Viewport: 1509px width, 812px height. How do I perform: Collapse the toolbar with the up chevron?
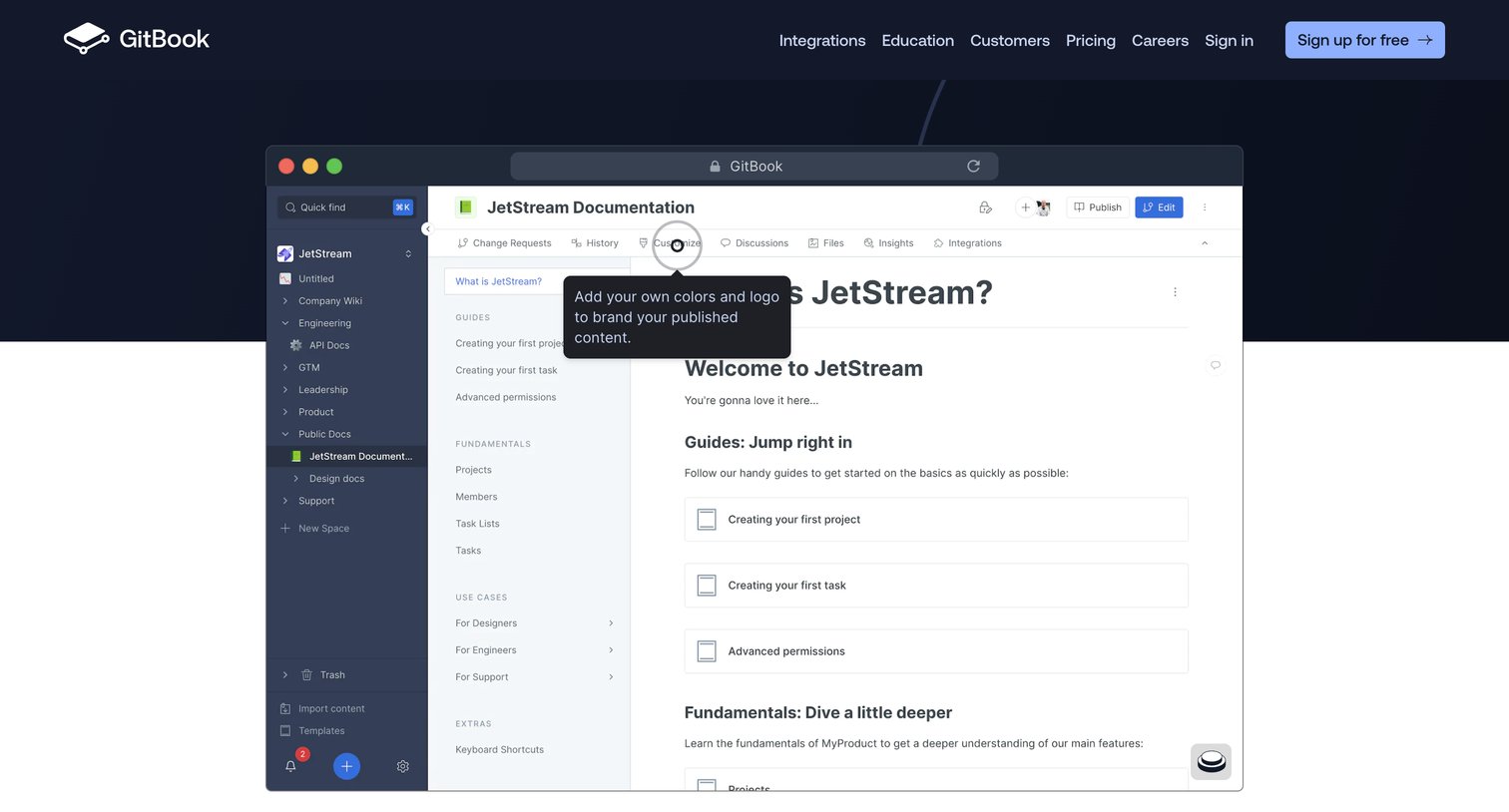coord(1205,243)
